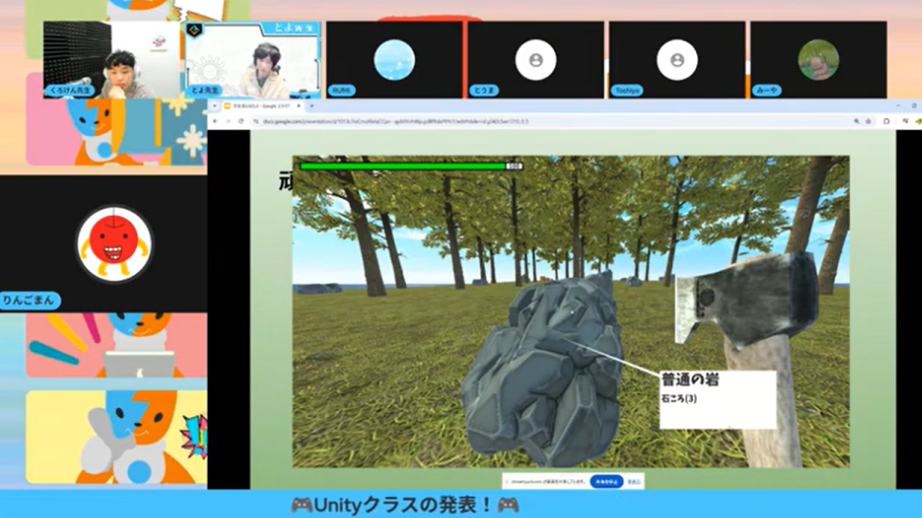Image resolution: width=922 pixels, height=518 pixels.
Task: Open the tab search dropdown arrow
Action: (x=215, y=106)
